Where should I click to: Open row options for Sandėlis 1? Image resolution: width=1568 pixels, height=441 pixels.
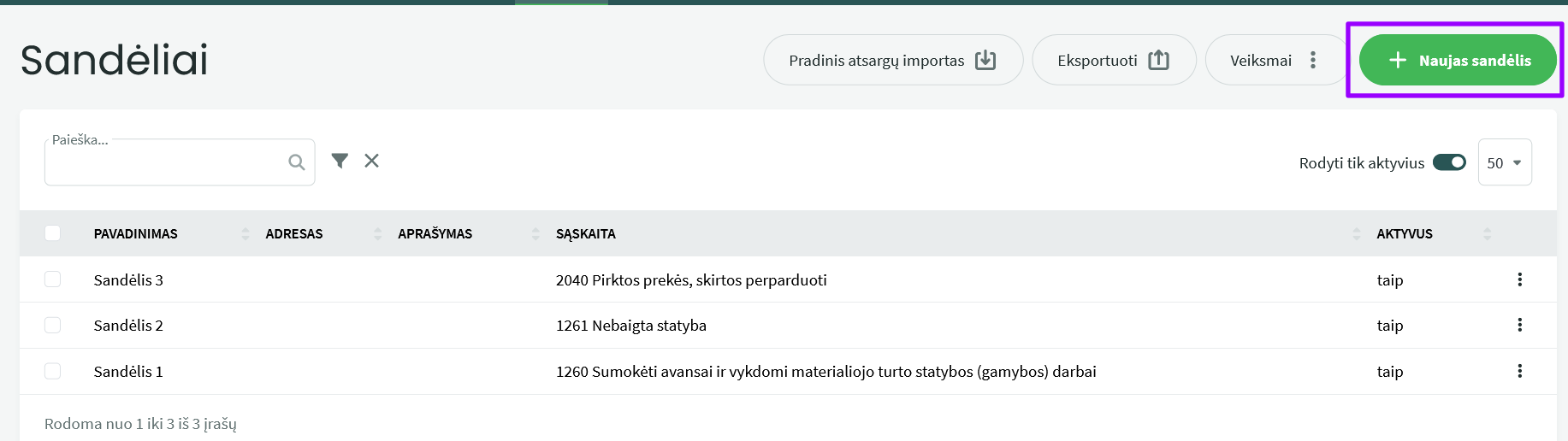(x=1519, y=371)
